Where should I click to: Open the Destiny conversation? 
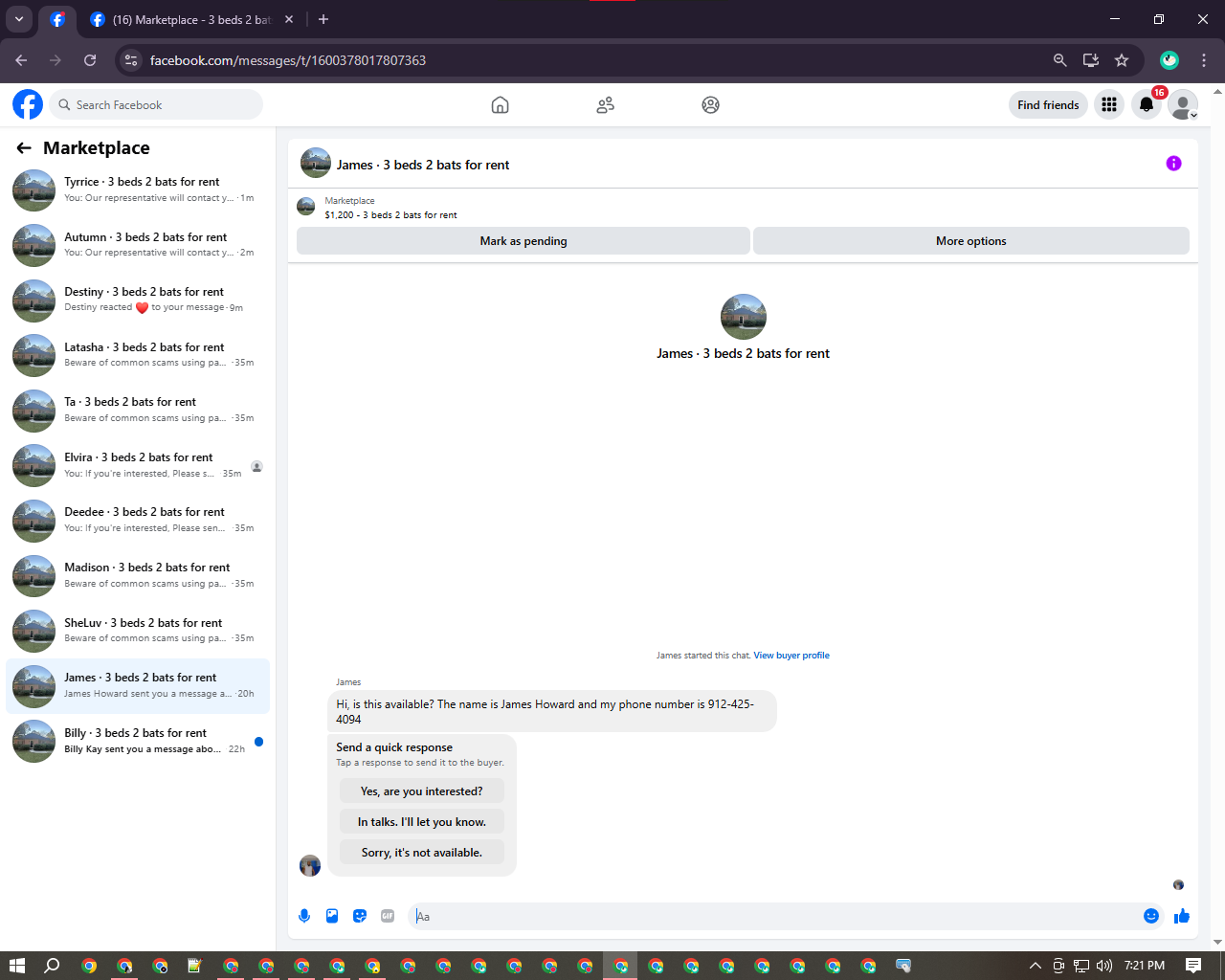(138, 301)
